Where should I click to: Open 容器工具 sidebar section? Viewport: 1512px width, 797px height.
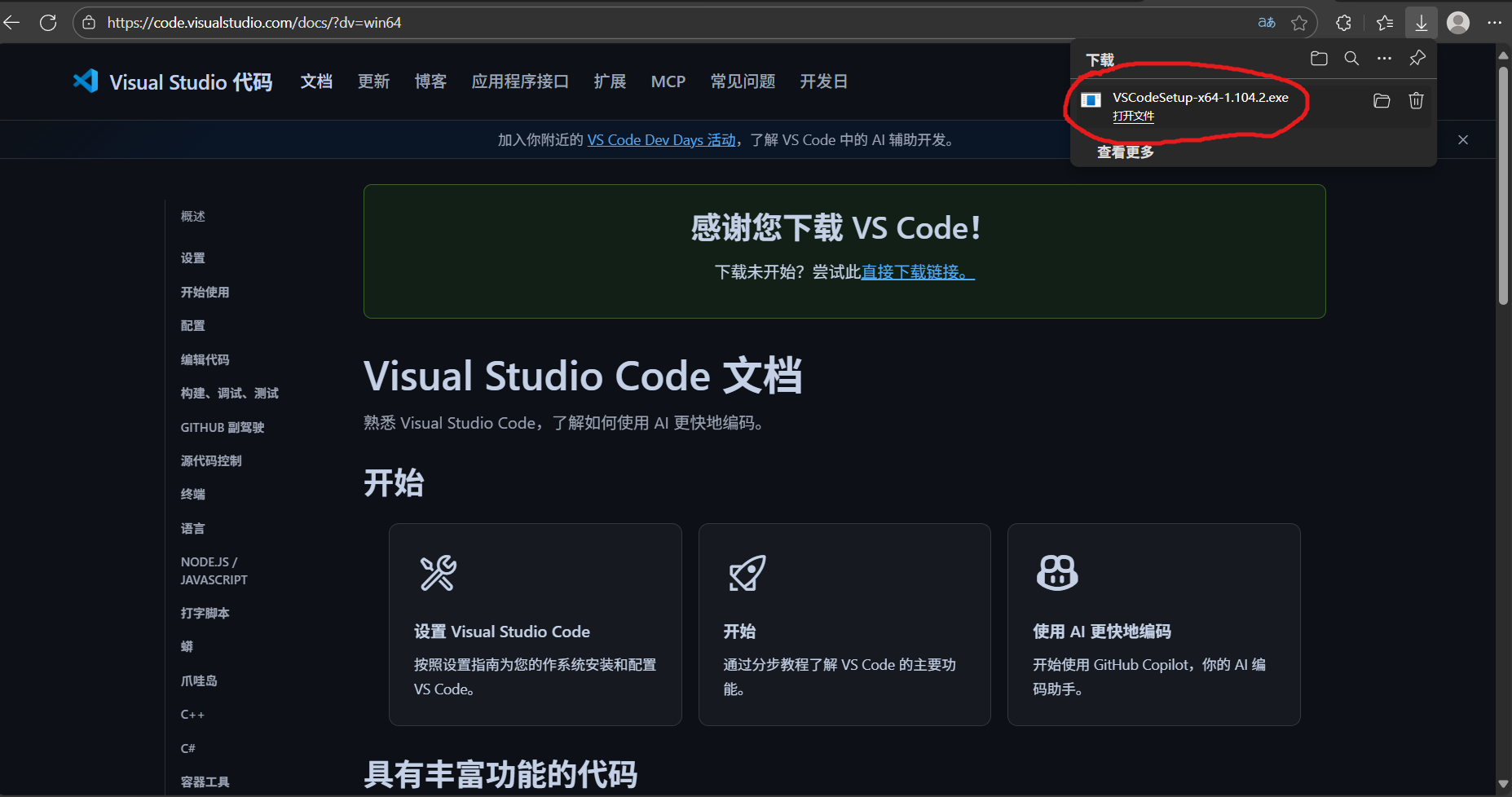click(205, 782)
